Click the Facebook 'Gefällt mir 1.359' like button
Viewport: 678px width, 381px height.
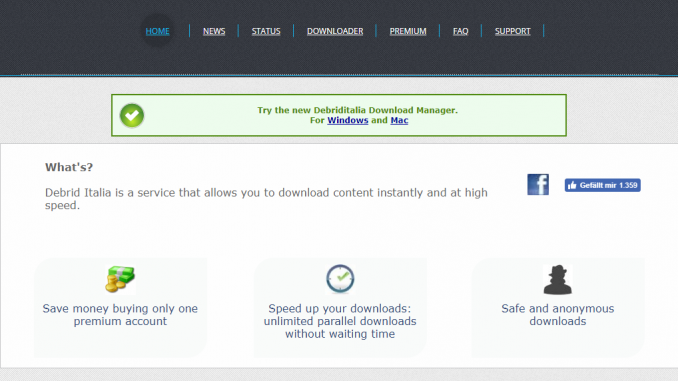click(602, 185)
